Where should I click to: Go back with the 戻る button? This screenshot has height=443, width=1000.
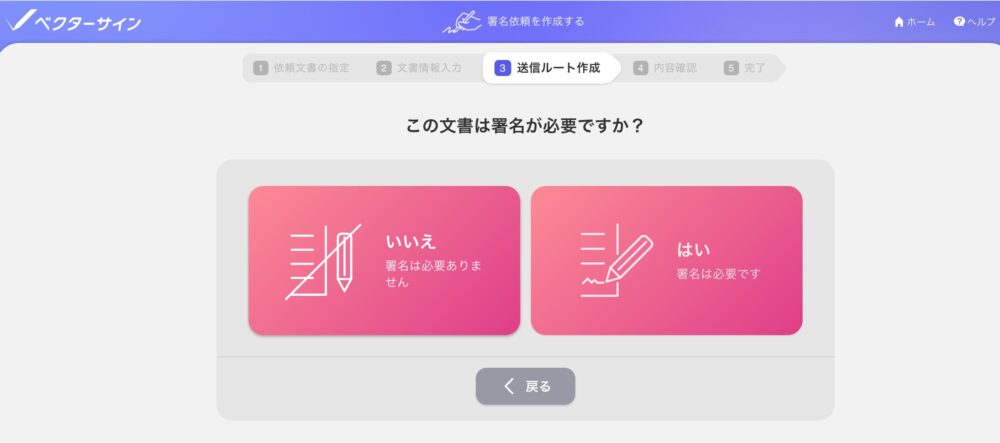pyautogui.click(x=526, y=386)
